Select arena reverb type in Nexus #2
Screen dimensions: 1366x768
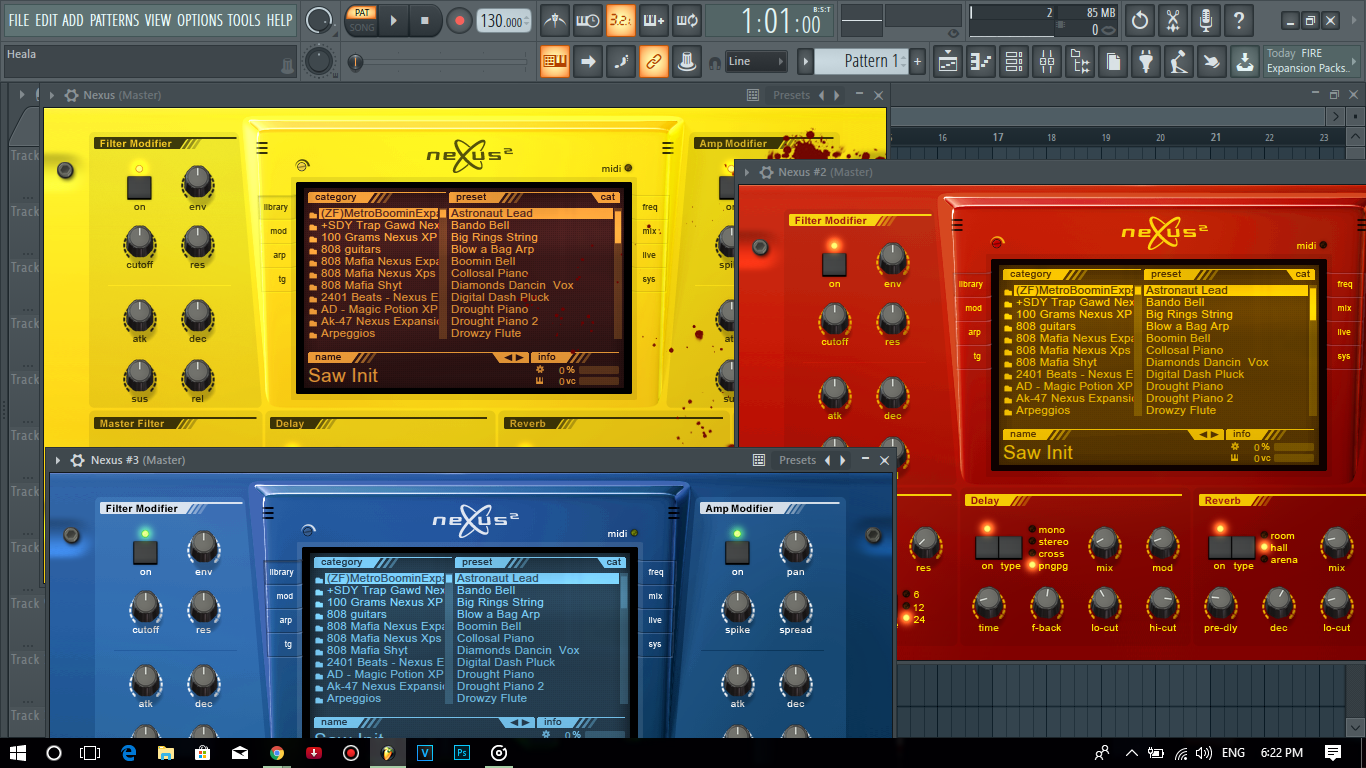coord(1278,560)
